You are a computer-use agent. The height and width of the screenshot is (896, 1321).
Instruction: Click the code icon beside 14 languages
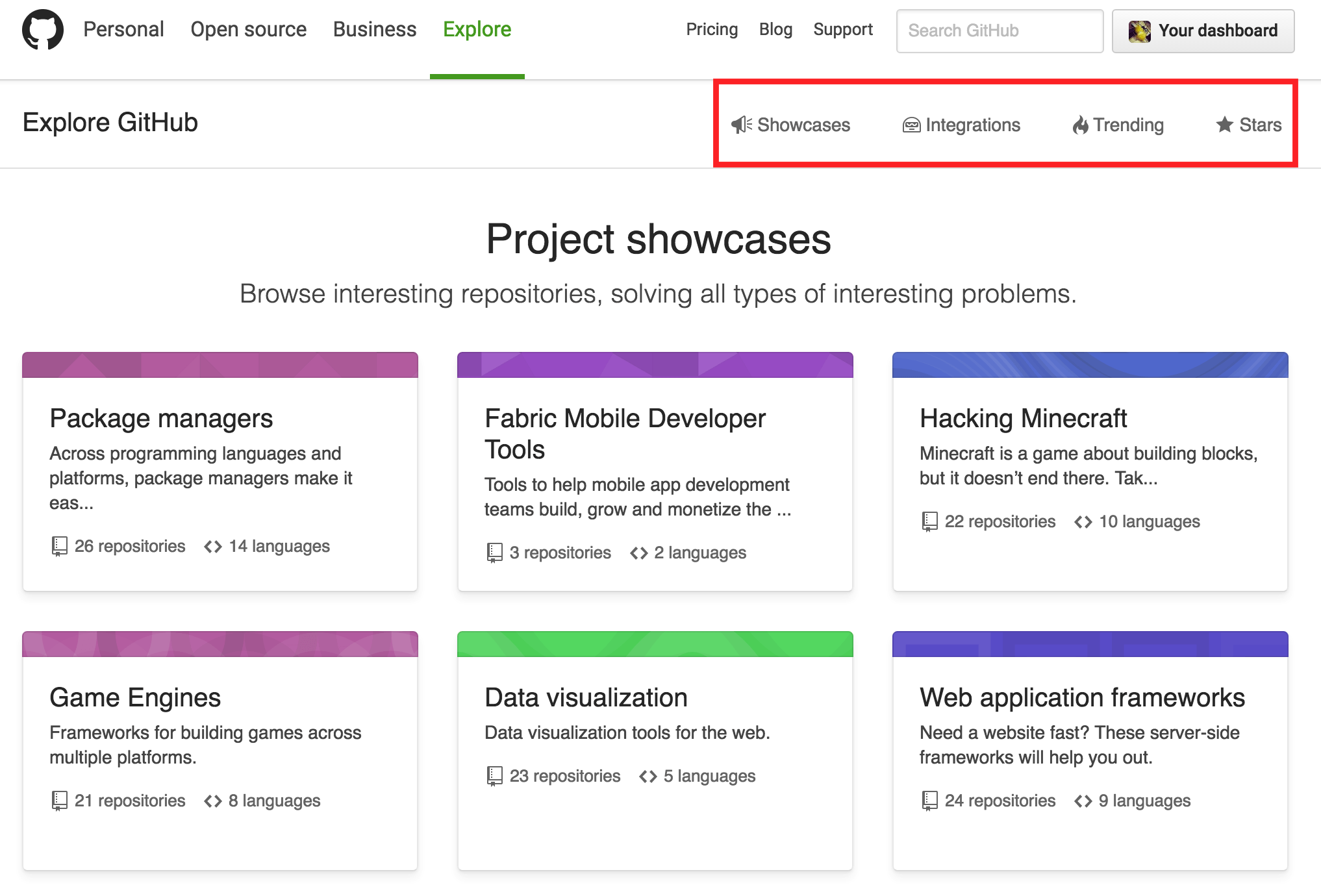click(x=213, y=547)
